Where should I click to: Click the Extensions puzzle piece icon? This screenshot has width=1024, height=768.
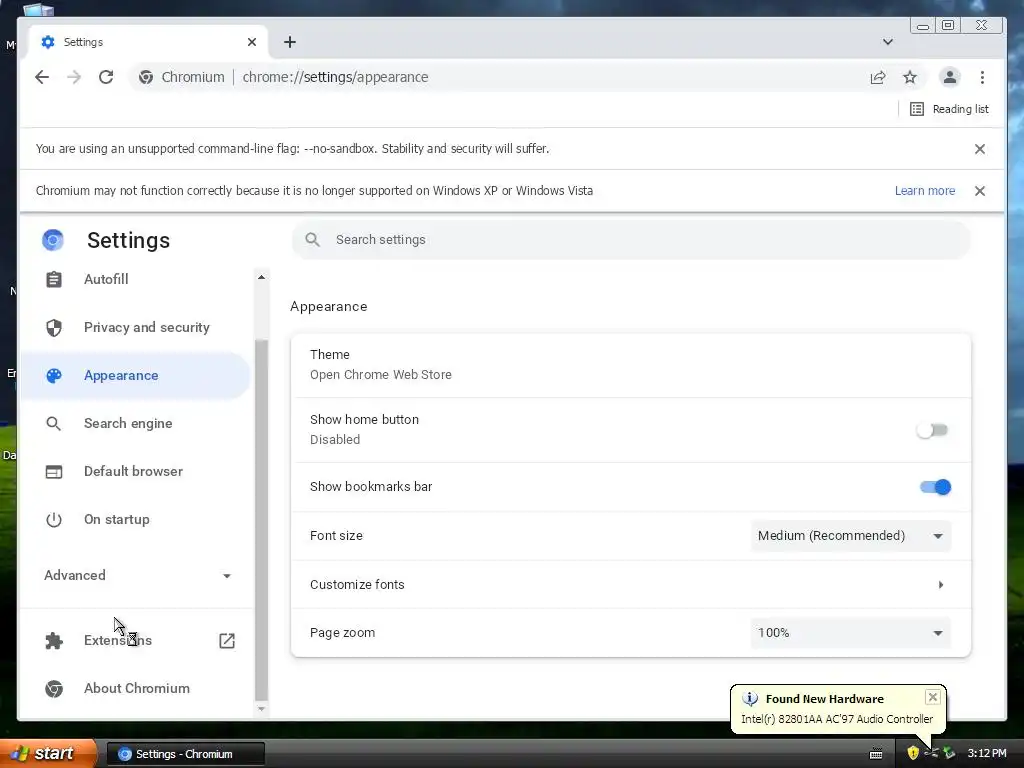click(54, 641)
